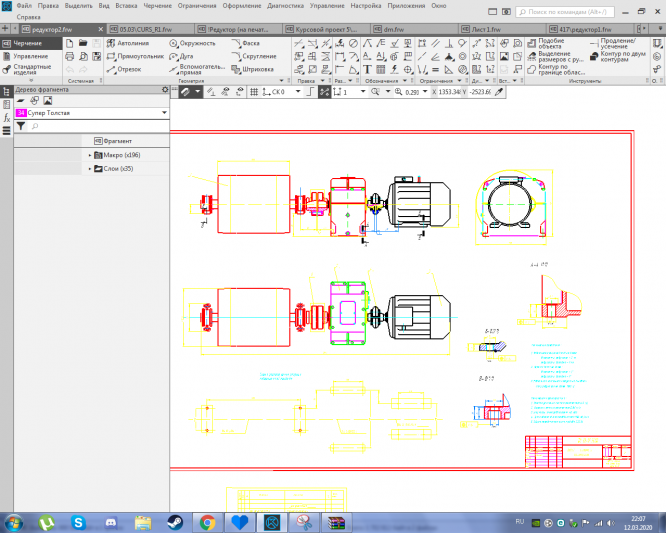Image resolution: width=666 pixels, height=533 pixels.
Task: Expand the Слои (х35) tree node
Action: [x=90, y=168]
